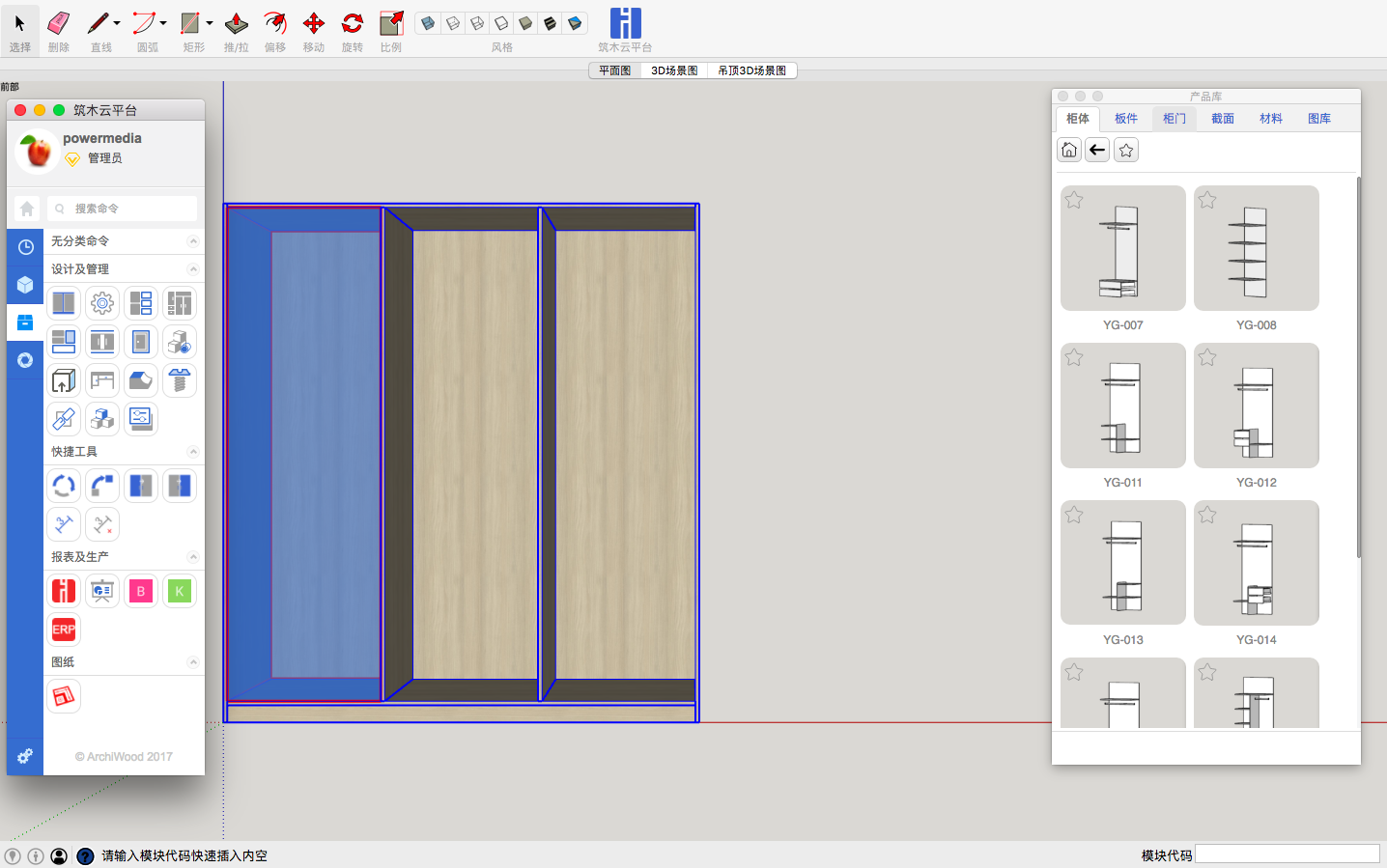Viewport: 1387px width, 868px height.
Task: Click the pink B report icon
Action: [x=141, y=591]
